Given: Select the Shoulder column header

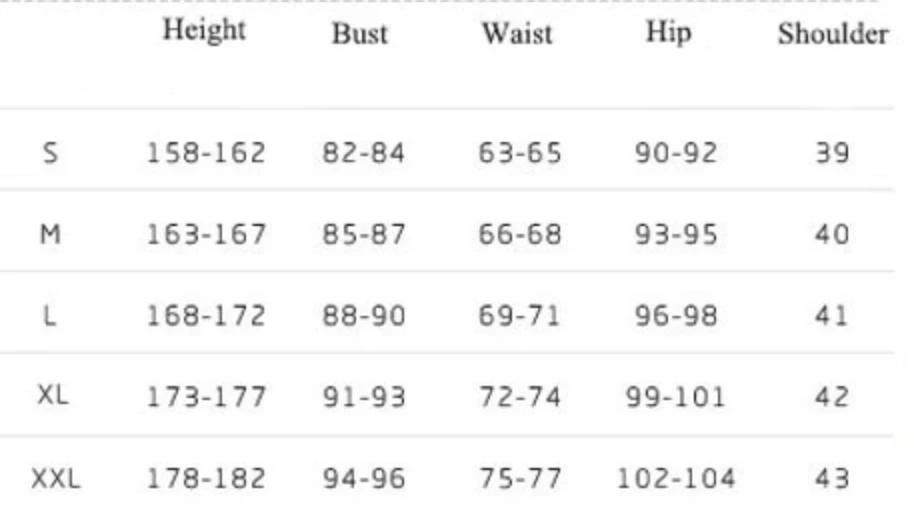Looking at the screenshot, I should pos(833,34).
